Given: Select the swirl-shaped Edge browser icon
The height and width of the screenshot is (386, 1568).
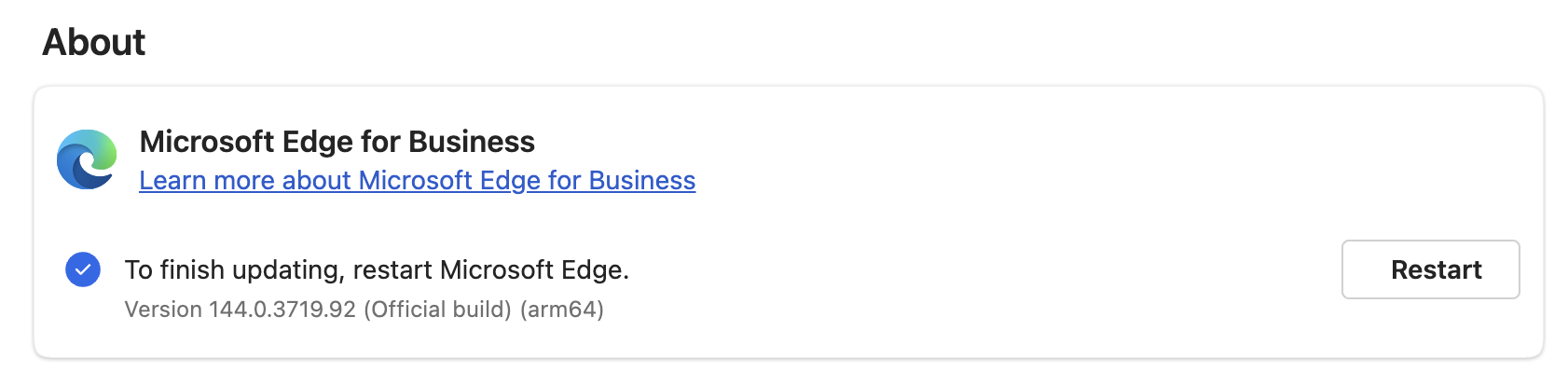Looking at the screenshot, I should [87, 159].
